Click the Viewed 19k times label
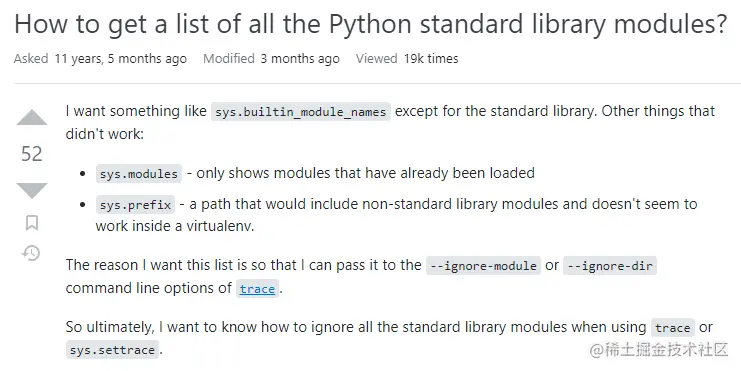Image resolution: width=741 pixels, height=371 pixels. [407, 59]
